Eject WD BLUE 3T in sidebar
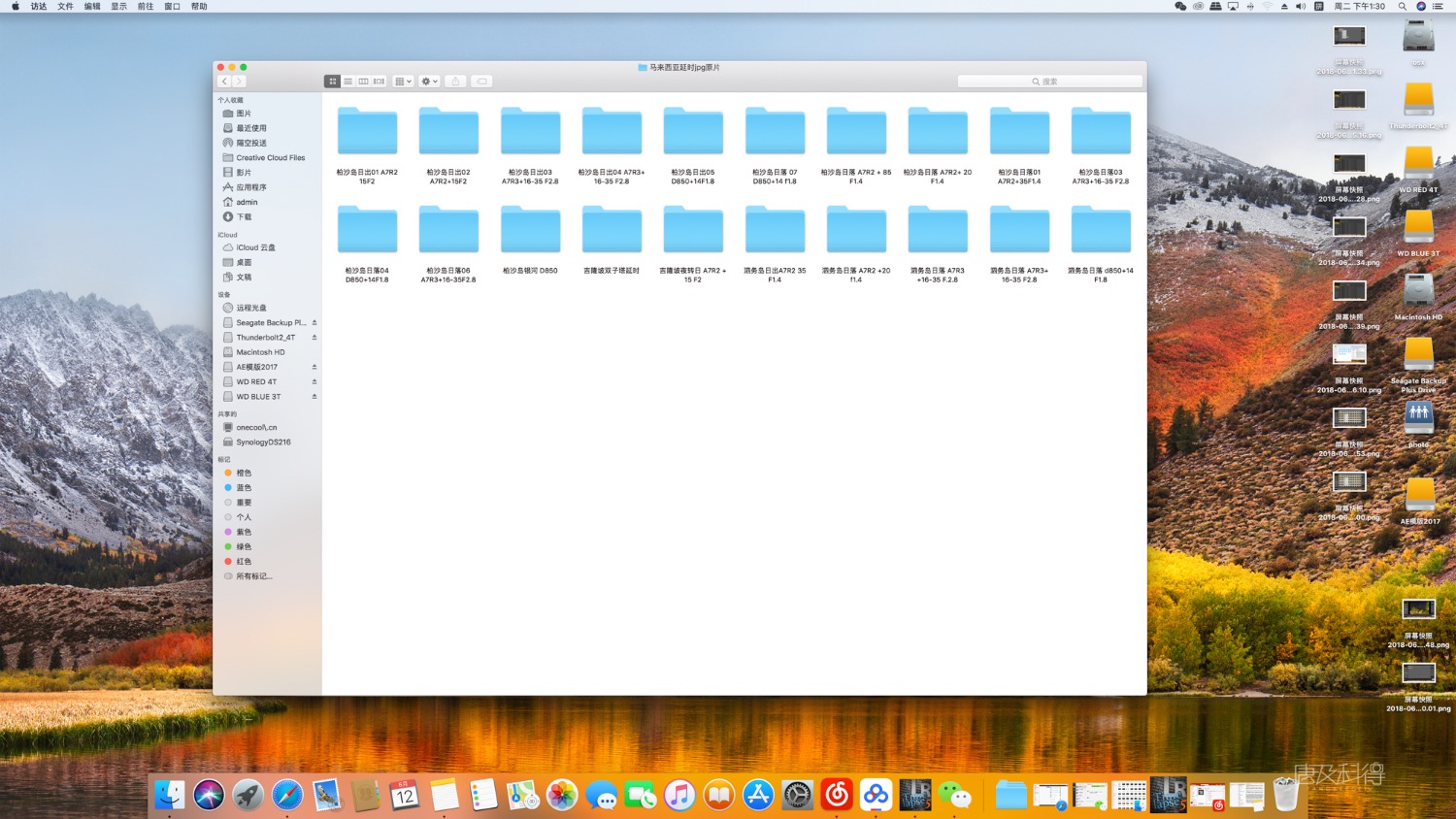Screen dimensions: 1456x819 [x=314, y=396]
